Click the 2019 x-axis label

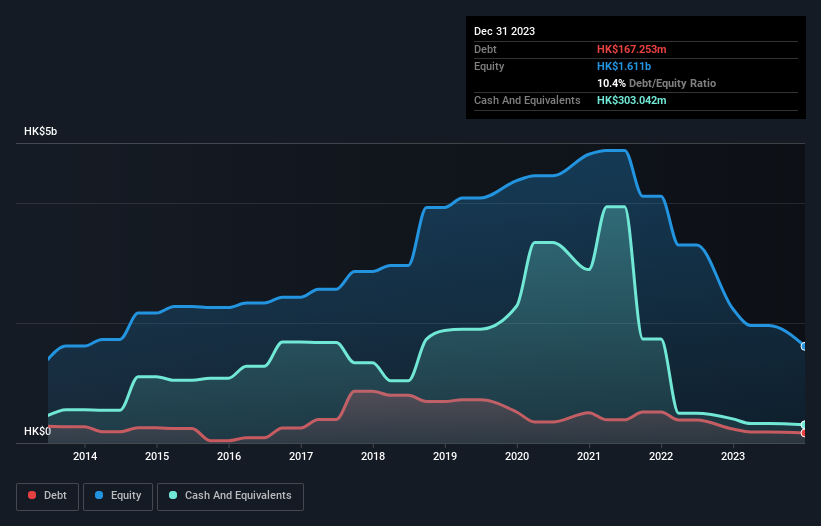point(445,456)
